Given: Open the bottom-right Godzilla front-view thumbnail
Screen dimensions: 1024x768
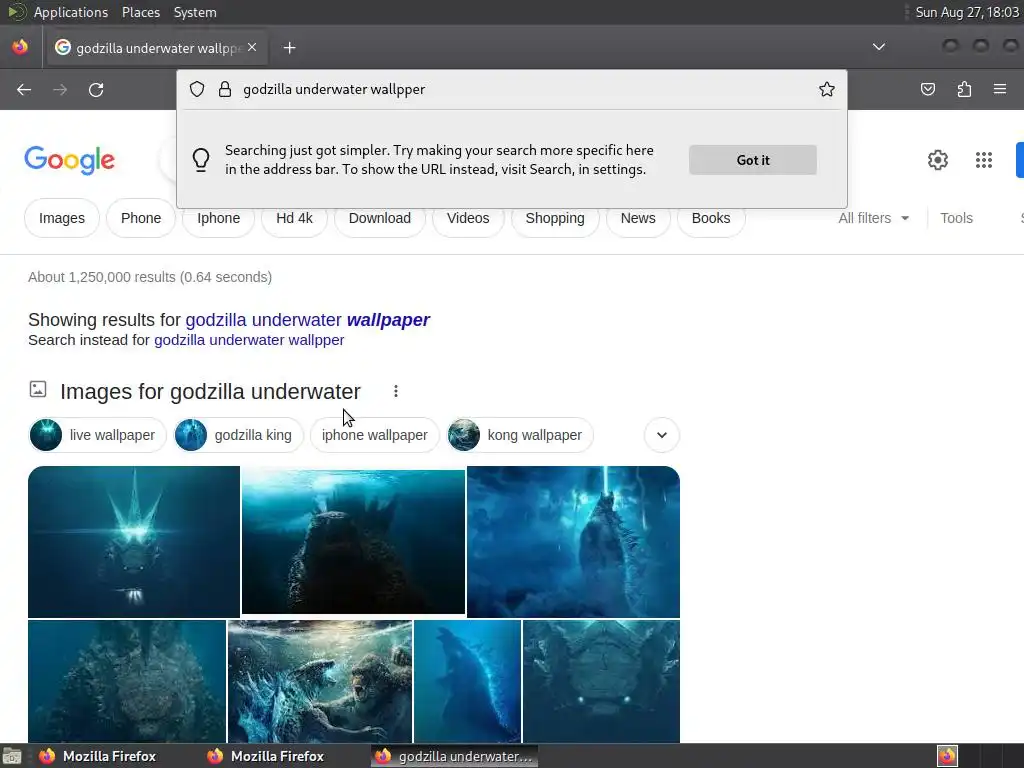Looking at the screenshot, I should pos(601,681).
